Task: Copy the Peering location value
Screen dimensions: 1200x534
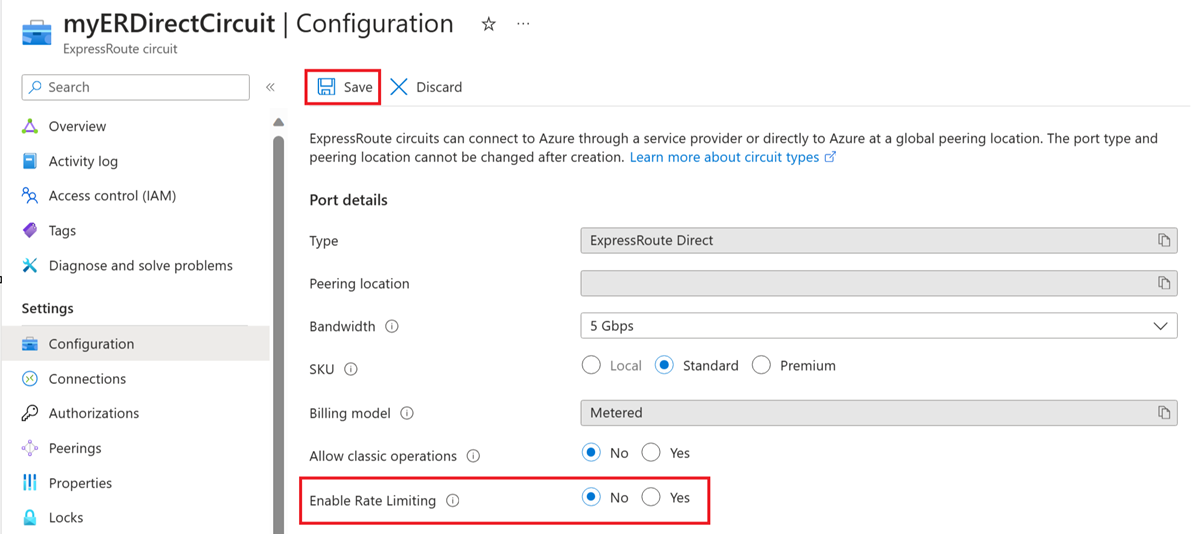Action: (1163, 284)
